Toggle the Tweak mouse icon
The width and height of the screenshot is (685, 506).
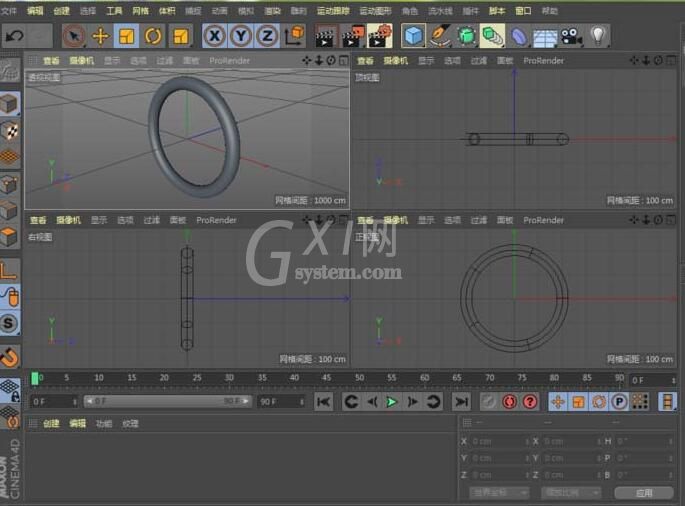tap(10, 297)
